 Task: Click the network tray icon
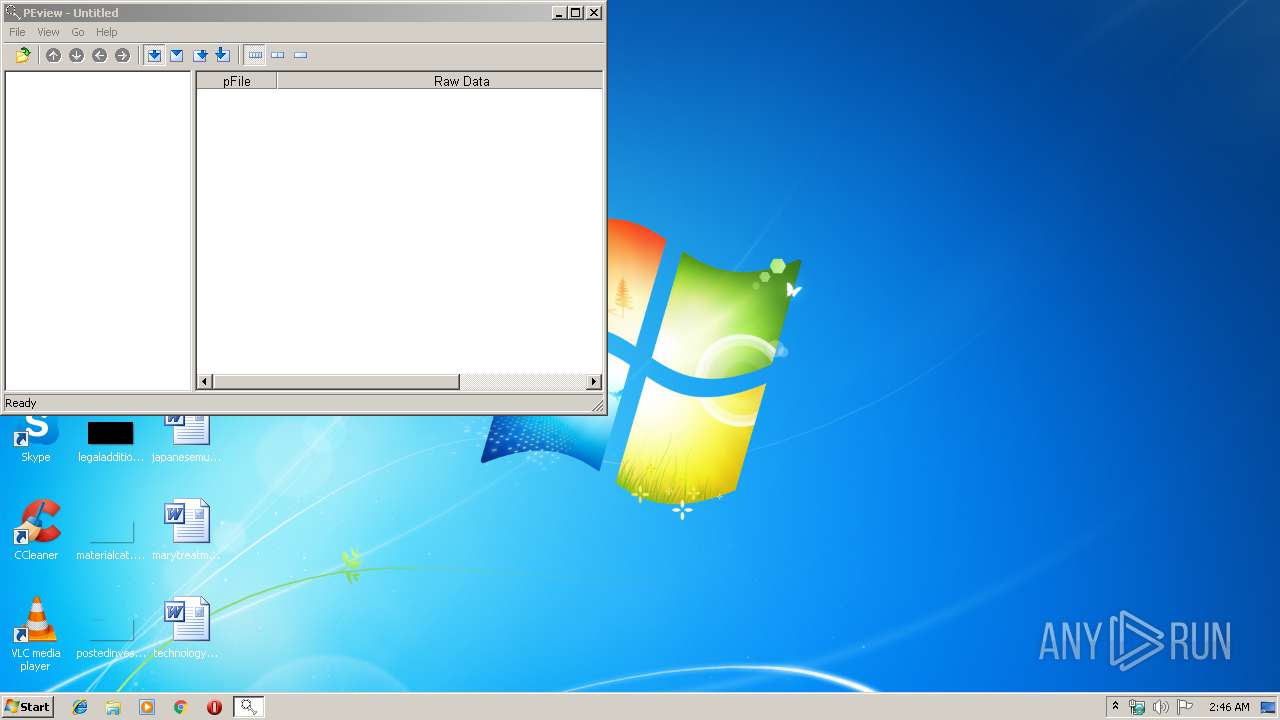pos(1137,707)
